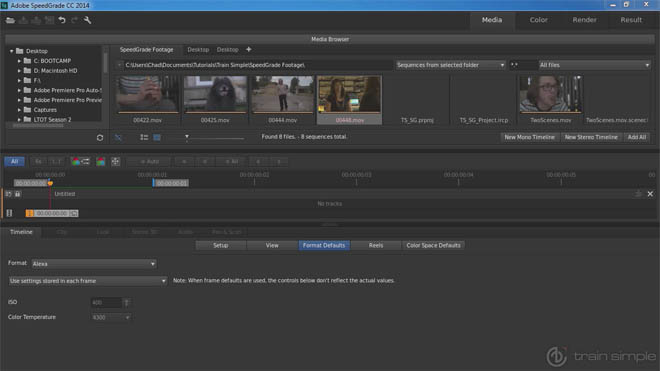
Task: Expand the C: BOOTCAMP folder
Action: 19,61
